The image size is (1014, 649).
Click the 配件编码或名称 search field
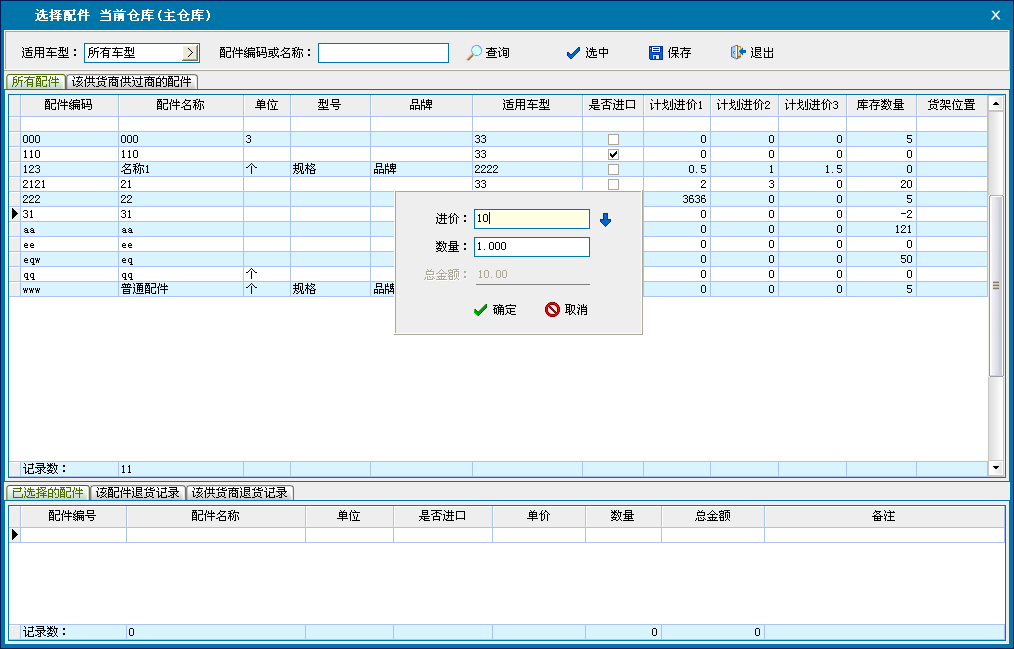coord(383,53)
